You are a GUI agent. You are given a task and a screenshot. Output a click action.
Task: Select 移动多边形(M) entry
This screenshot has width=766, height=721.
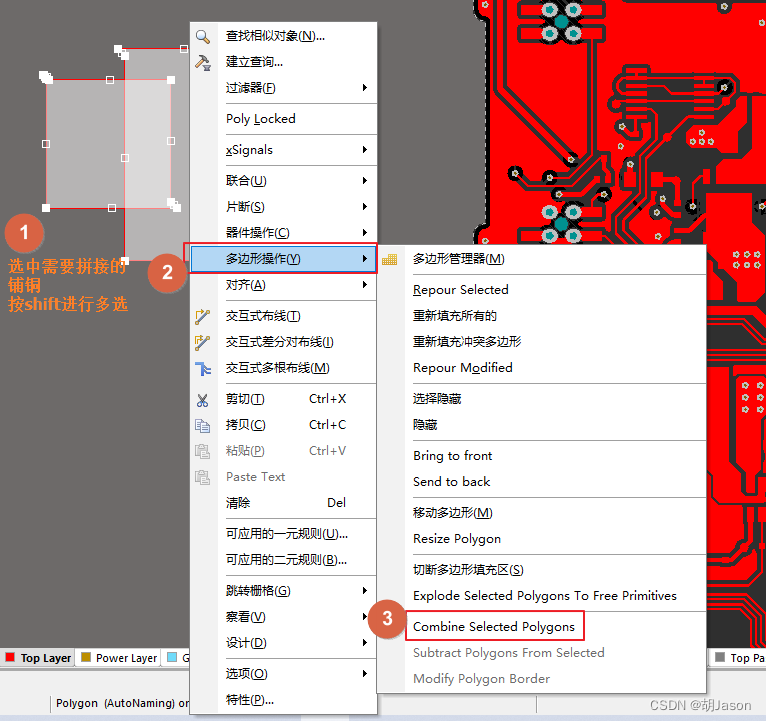[542, 512]
